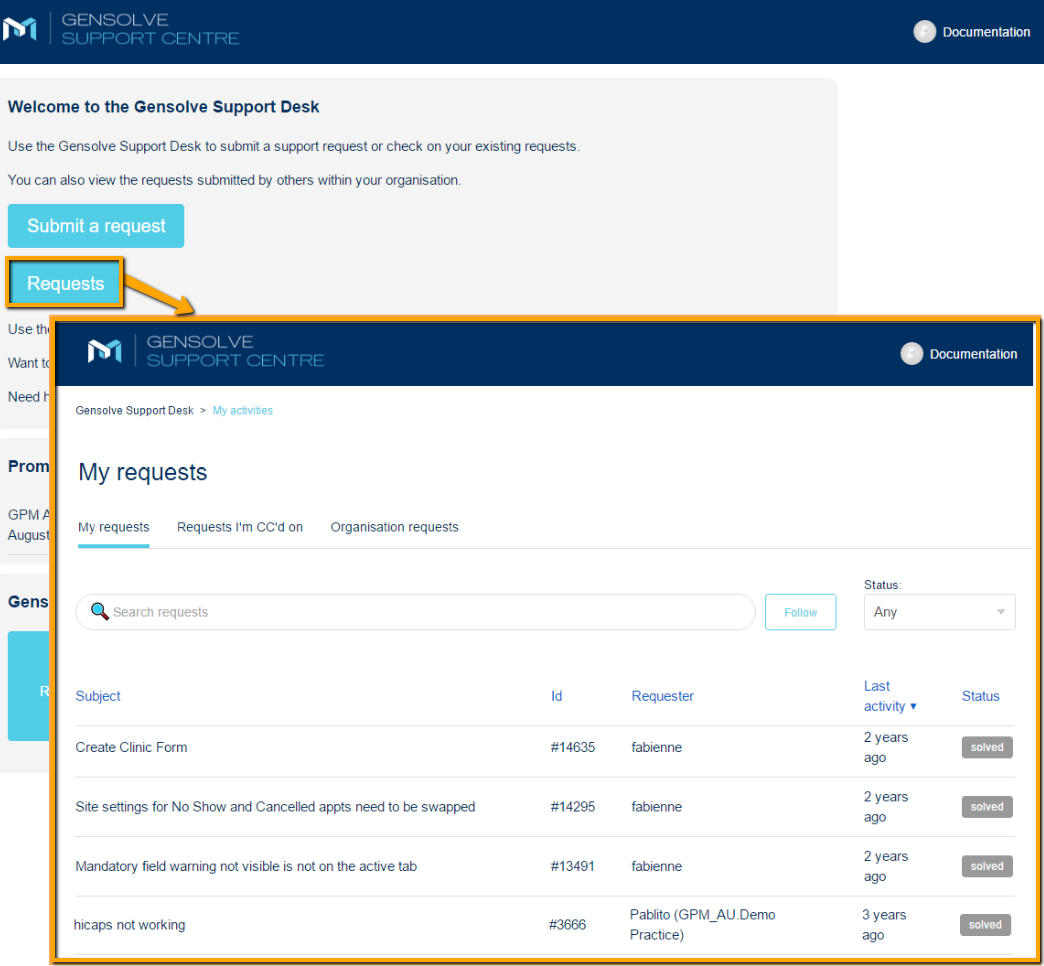
Task: Click the My requests page heading
Action: click(142, 472)
